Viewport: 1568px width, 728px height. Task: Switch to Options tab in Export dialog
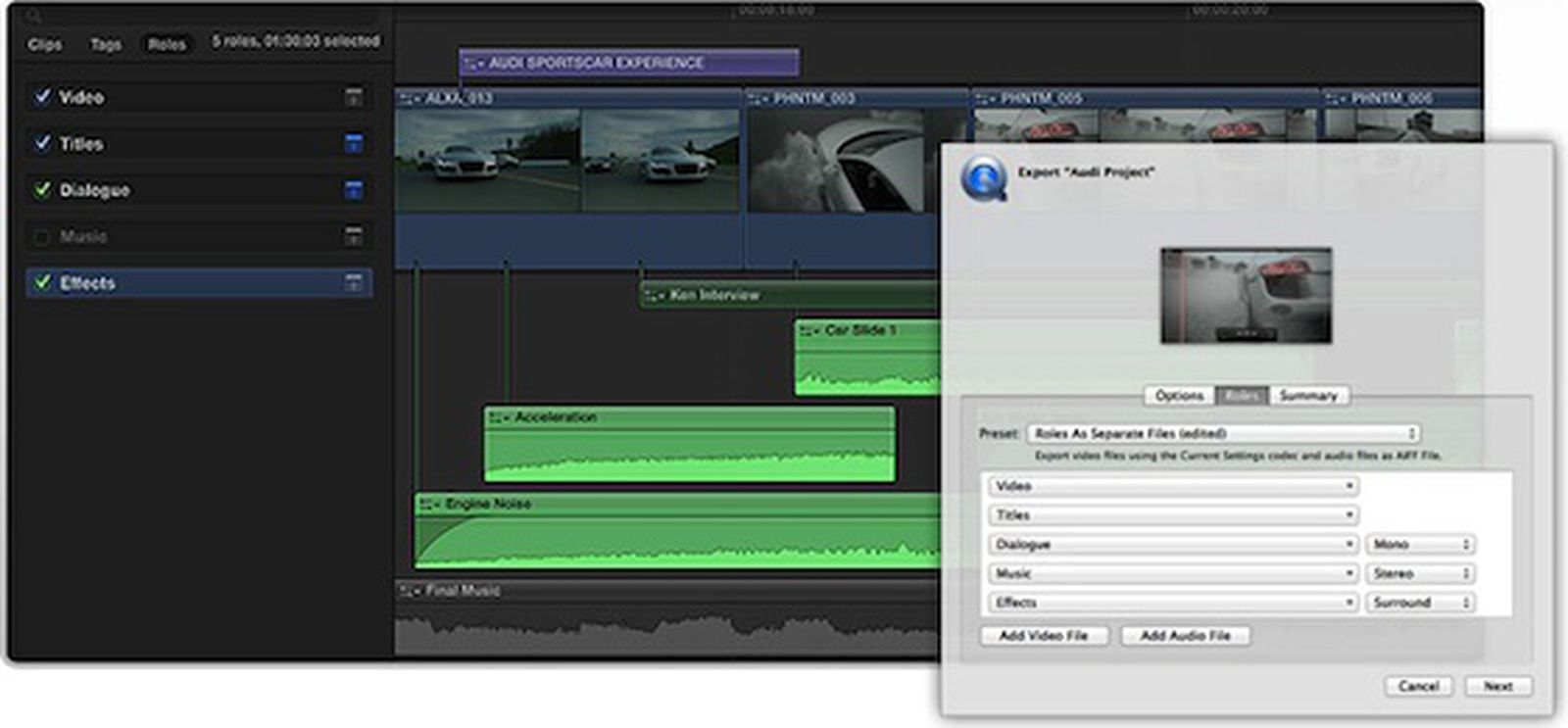pyautogui.click(x=1179, y=396)
